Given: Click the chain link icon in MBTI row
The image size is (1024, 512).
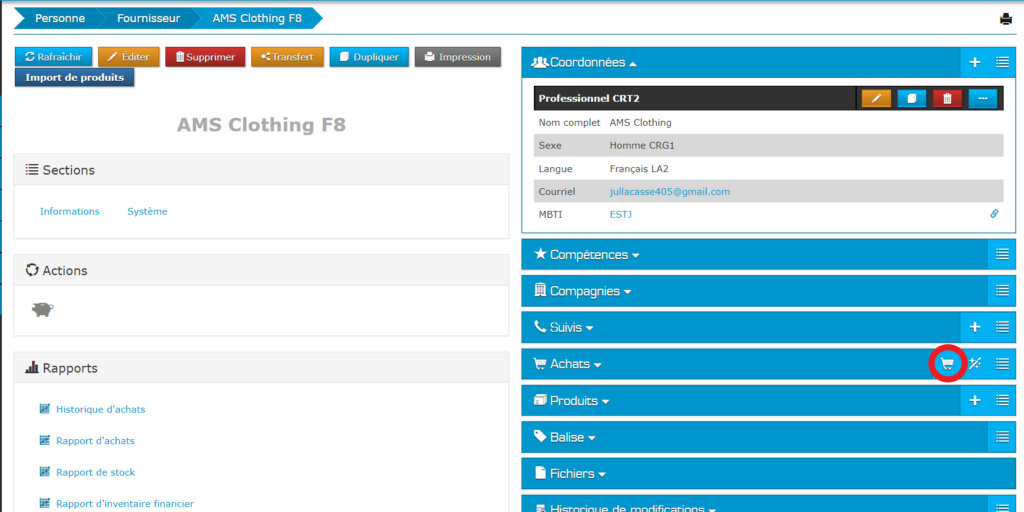Looking at the screenshot, I should (994, 214).
